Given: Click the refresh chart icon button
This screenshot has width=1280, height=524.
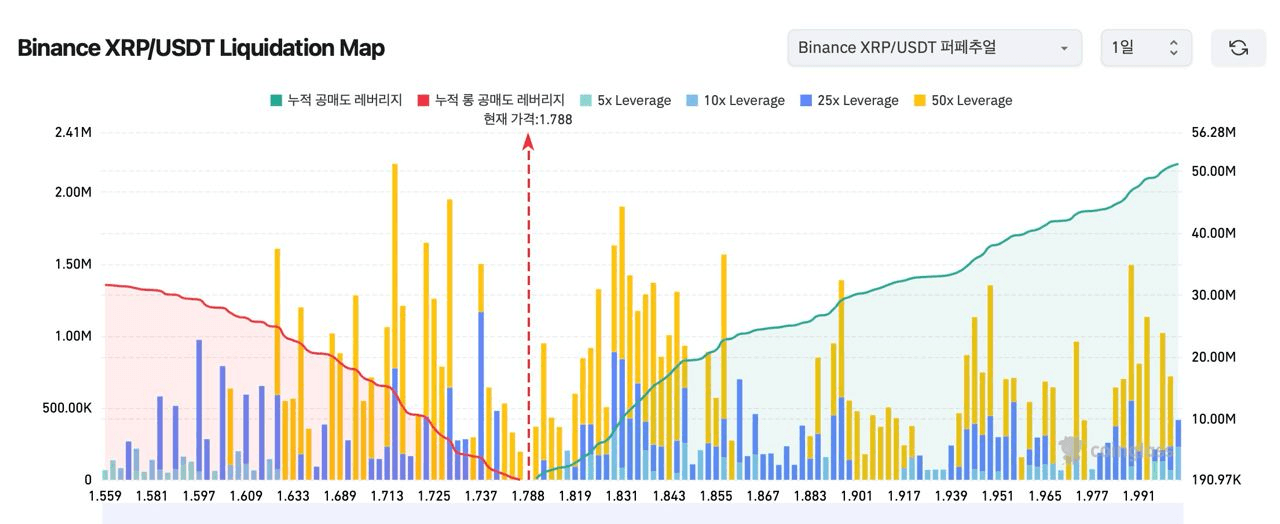Looking at the screenshot, I should point(1238,48).
